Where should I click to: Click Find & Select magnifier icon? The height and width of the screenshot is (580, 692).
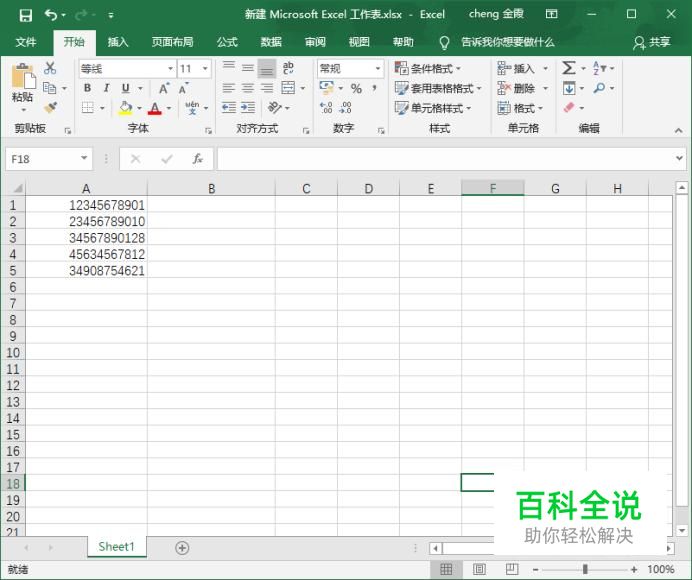[599, 88]
